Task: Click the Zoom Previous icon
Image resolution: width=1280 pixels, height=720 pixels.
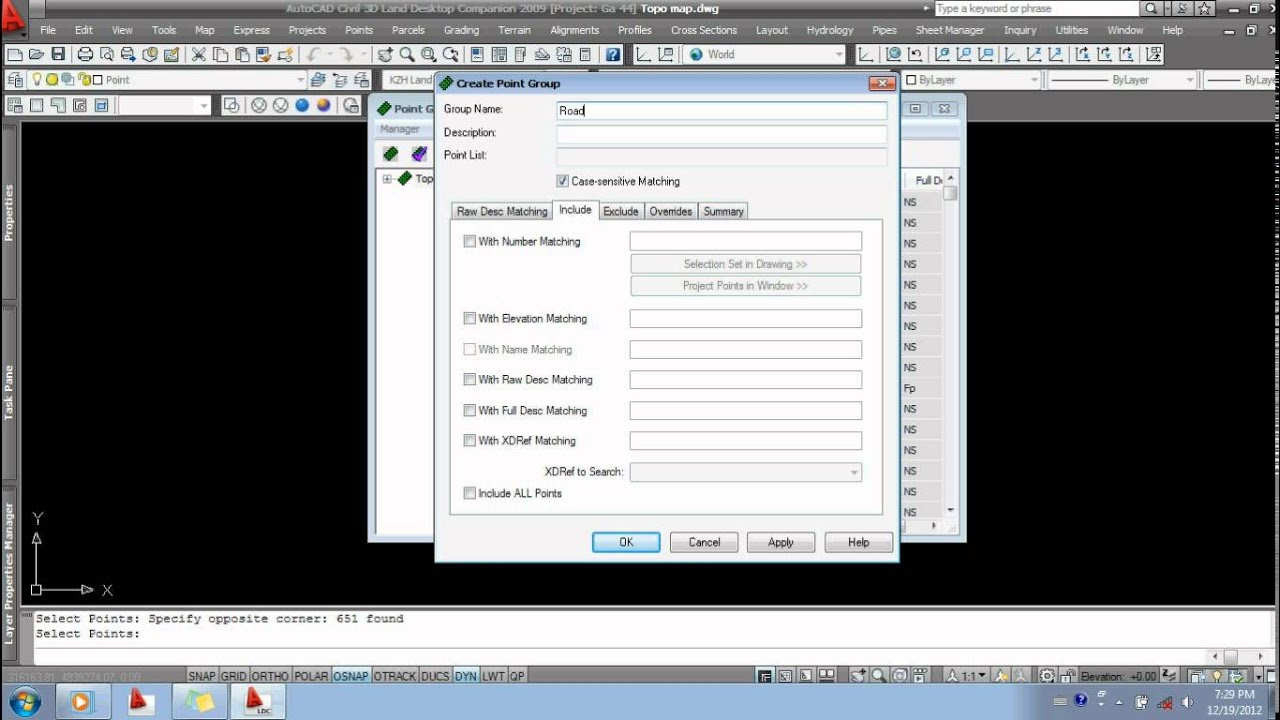Action: click(x=451, y=54)
